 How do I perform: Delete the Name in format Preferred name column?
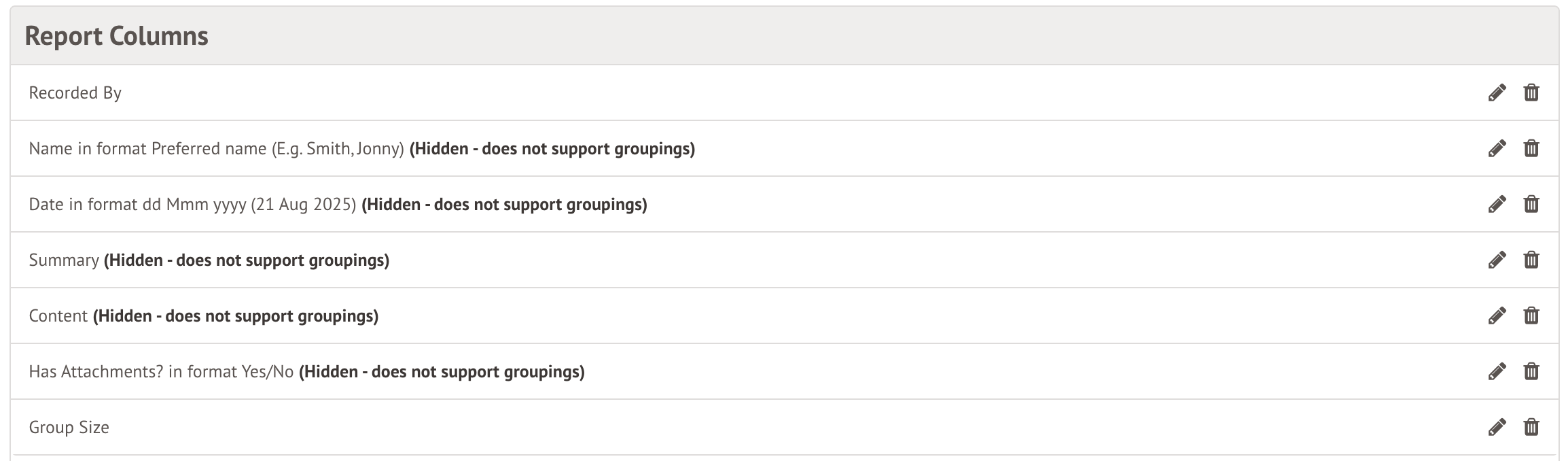[x=1531, y=148]
